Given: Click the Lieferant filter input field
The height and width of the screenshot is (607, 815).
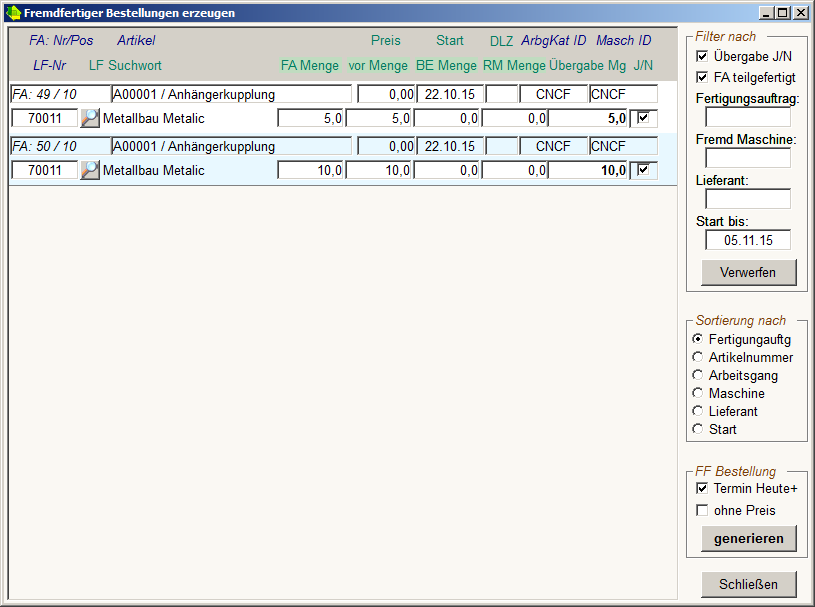Looking at the screenshot, I should coord(748,199).
